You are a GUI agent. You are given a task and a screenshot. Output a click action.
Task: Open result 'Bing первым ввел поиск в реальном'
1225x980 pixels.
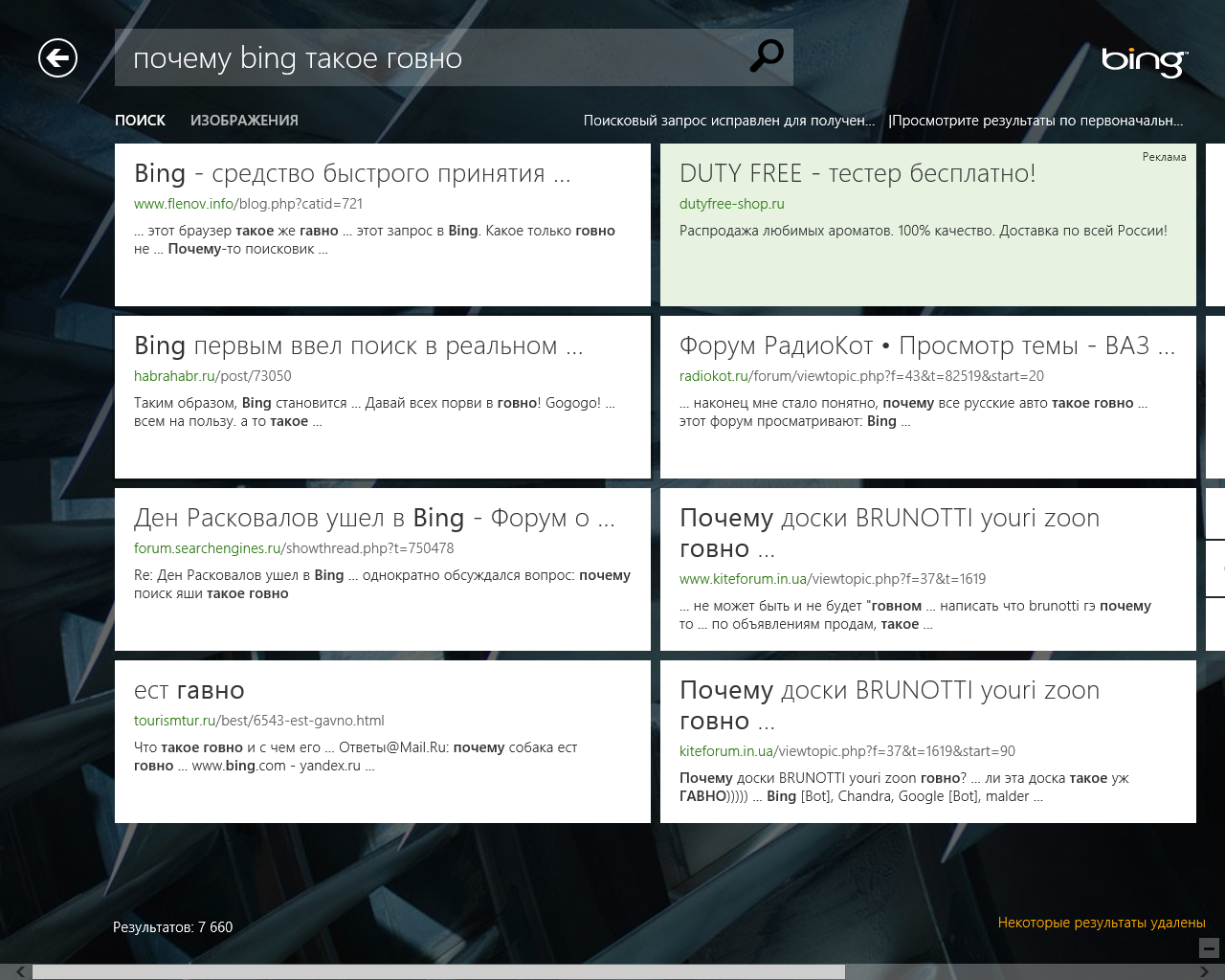point(359,345)
